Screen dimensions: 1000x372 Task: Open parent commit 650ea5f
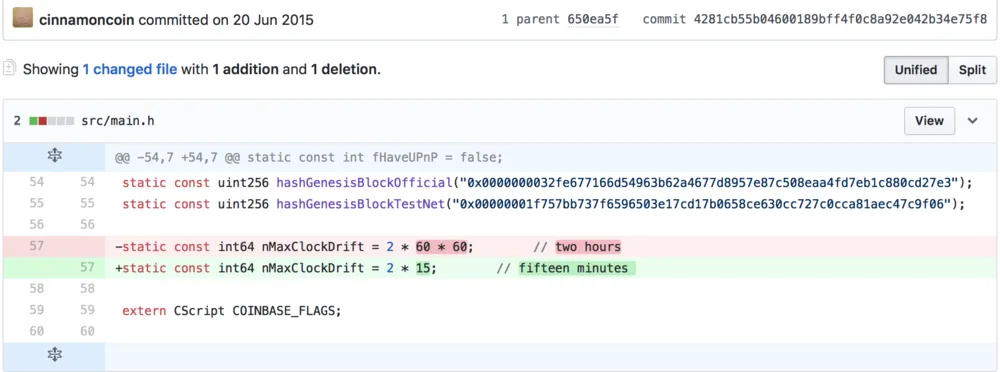pos(592,19)
